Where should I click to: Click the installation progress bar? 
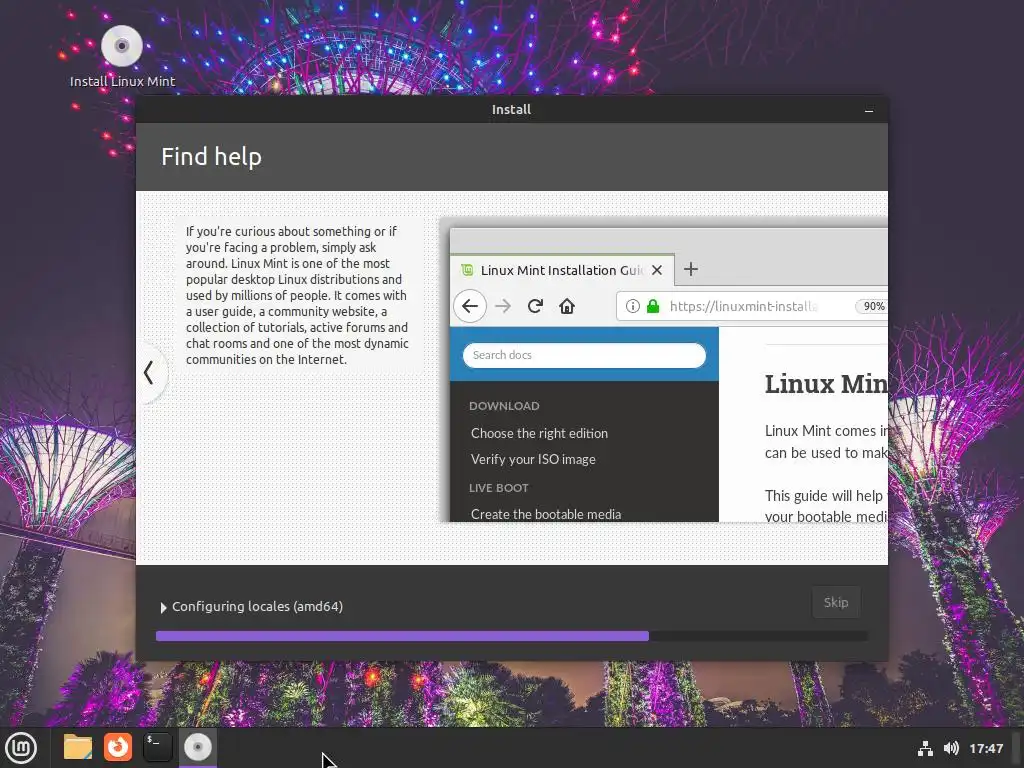[x=512, y=636]
